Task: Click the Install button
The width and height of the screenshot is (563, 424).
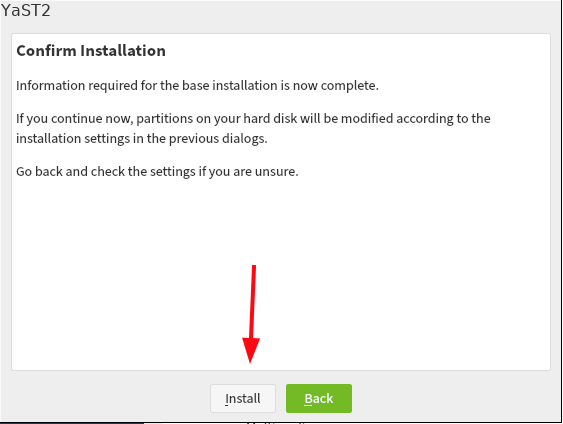Action: click(243, 398)
